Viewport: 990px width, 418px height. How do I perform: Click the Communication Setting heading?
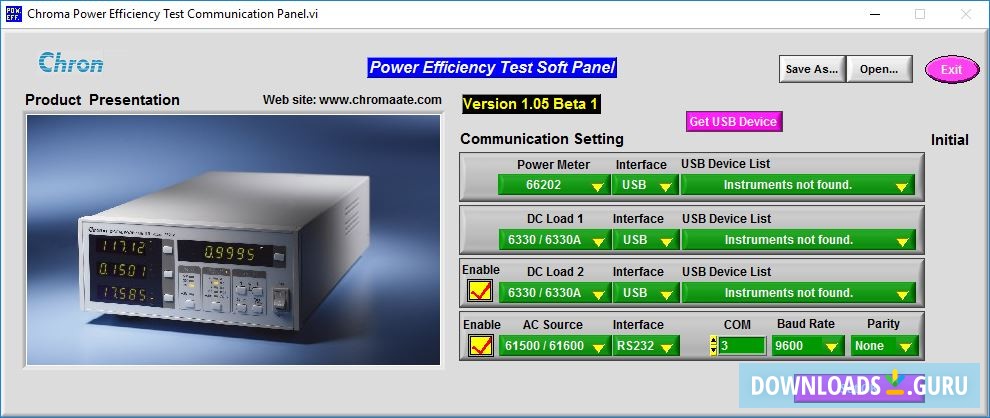[542, 139]
